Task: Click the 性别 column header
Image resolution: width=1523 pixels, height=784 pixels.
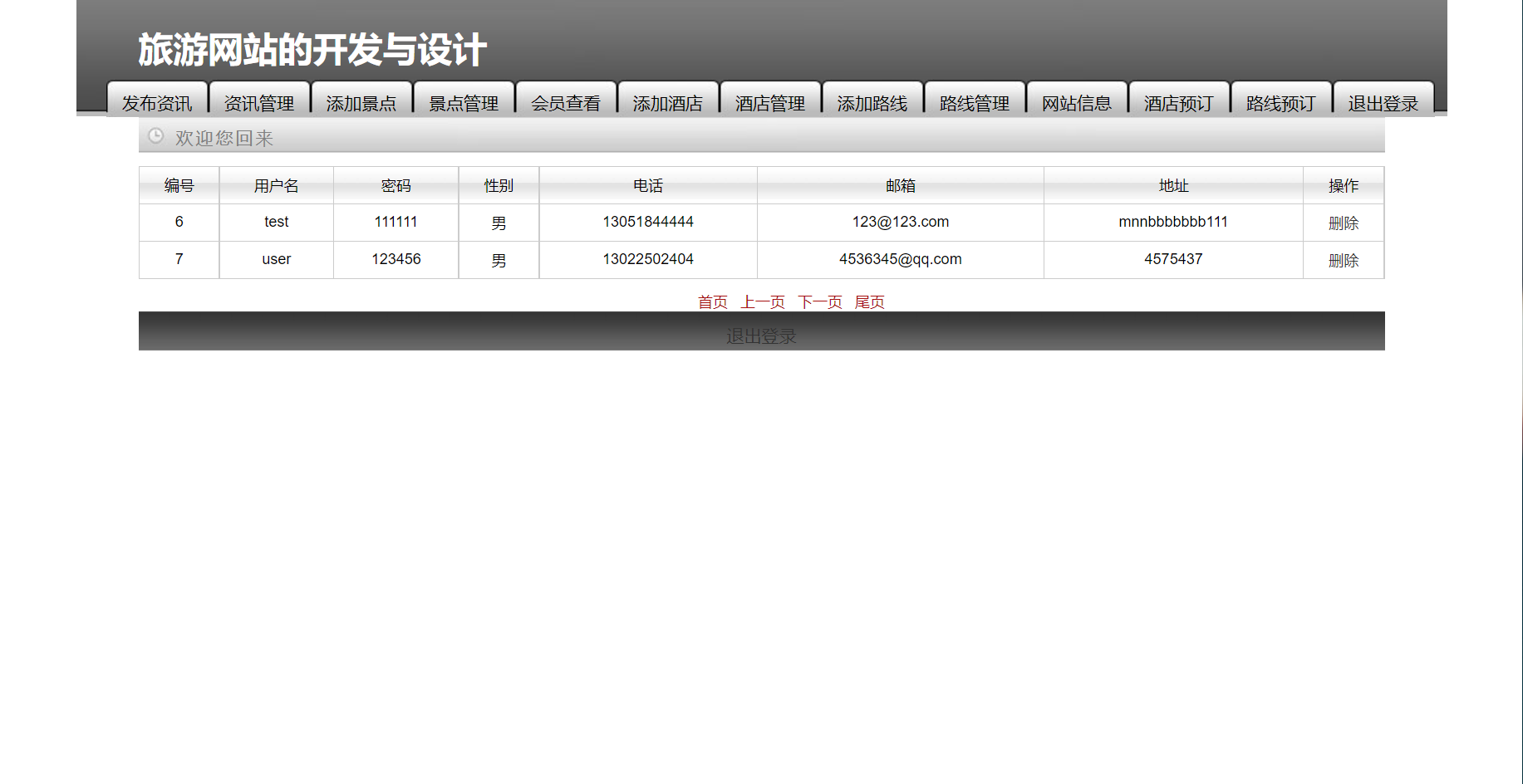Action: tap(499, 186)
